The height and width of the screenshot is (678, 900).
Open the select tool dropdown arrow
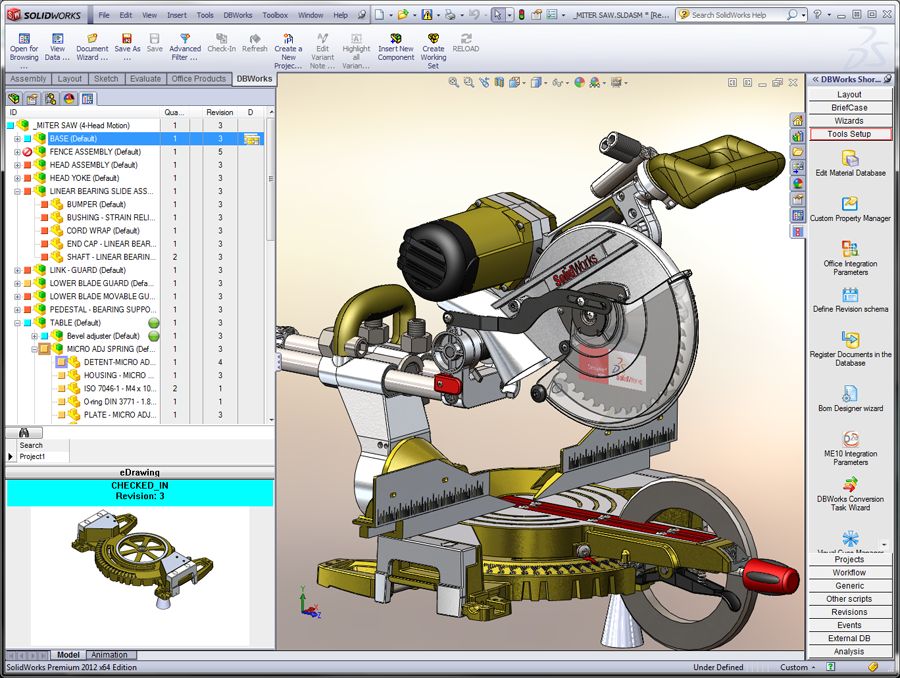(509, 16)
